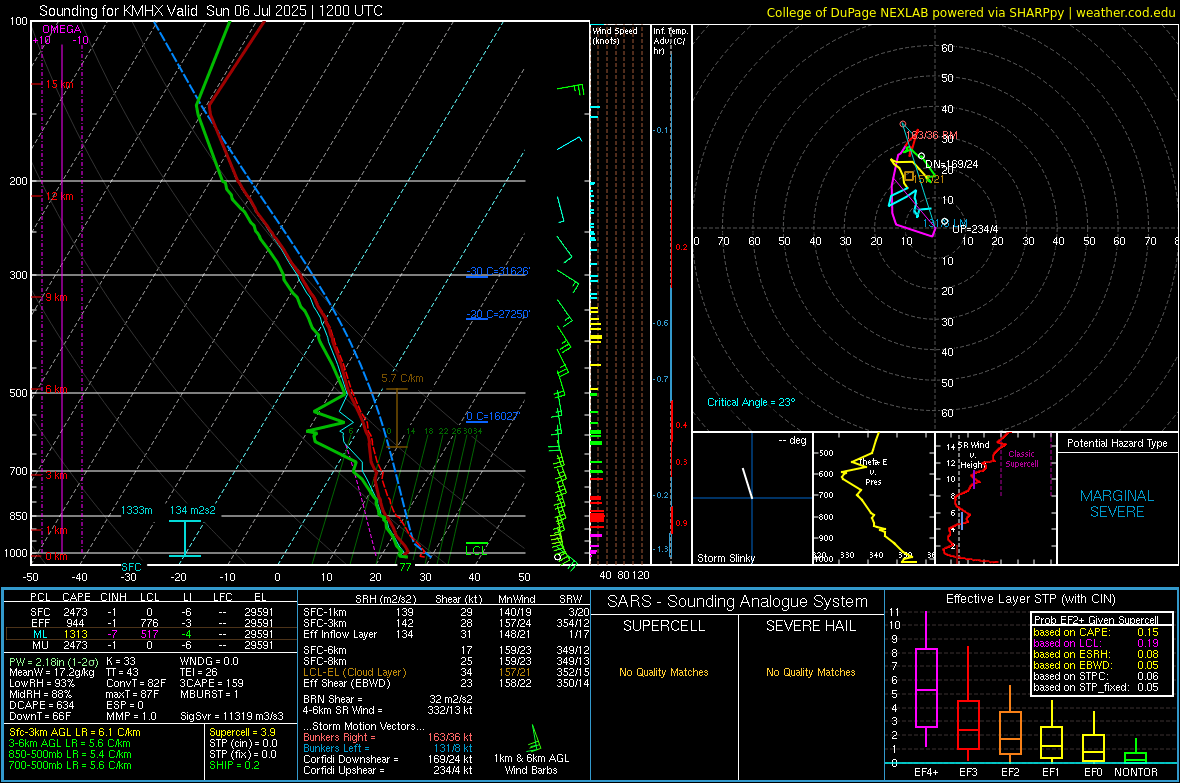Click 'based on LCL: 0.19' legend entry
The width and height of the screenshot is (1180, 783).
[1096, 643]
